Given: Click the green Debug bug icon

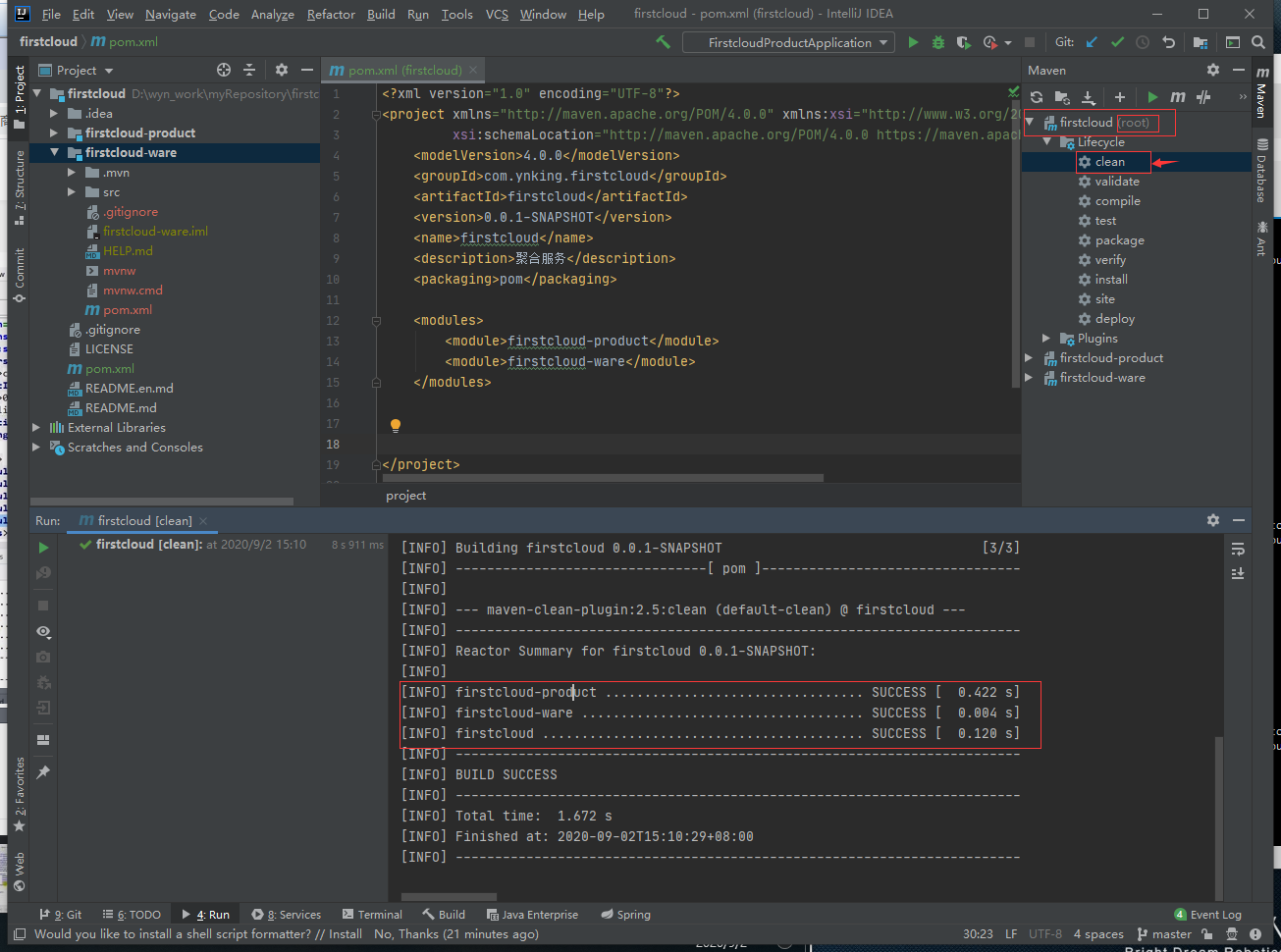Looking at the screenshot, I should click(938, 42).
